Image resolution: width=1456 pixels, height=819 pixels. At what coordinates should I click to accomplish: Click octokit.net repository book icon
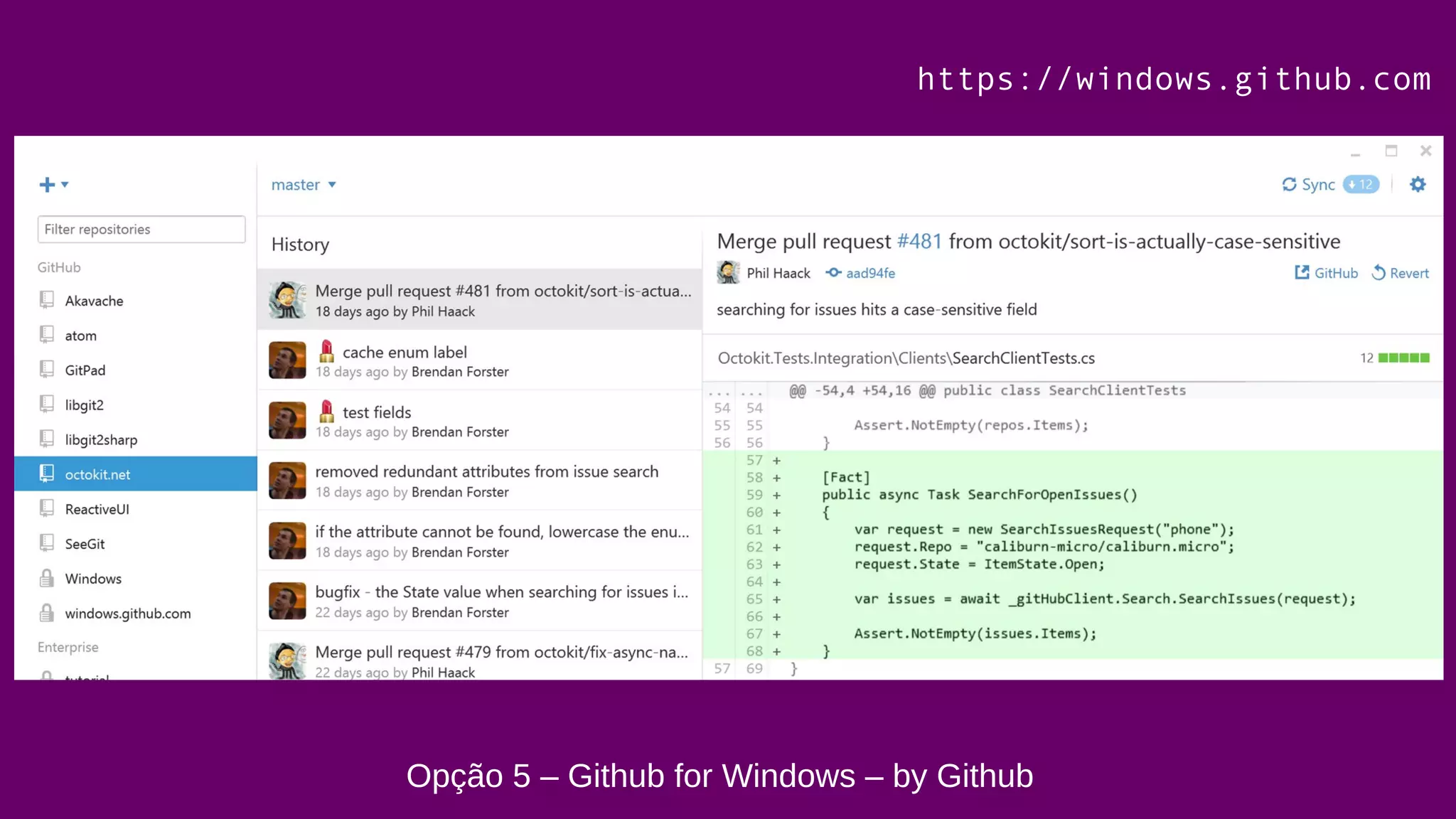click(47, 473)
